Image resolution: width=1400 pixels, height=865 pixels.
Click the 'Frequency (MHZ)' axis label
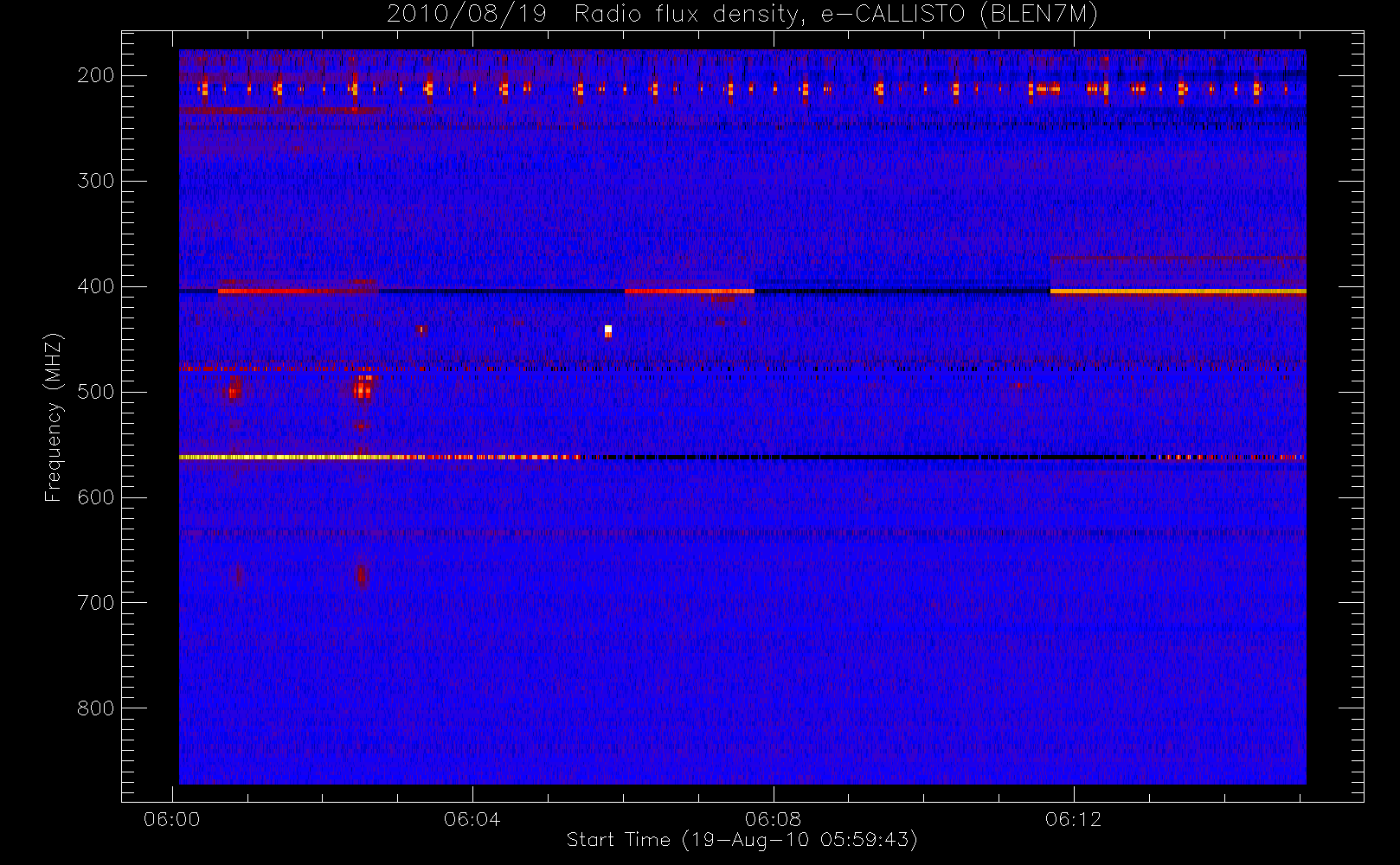coord(53,417)
